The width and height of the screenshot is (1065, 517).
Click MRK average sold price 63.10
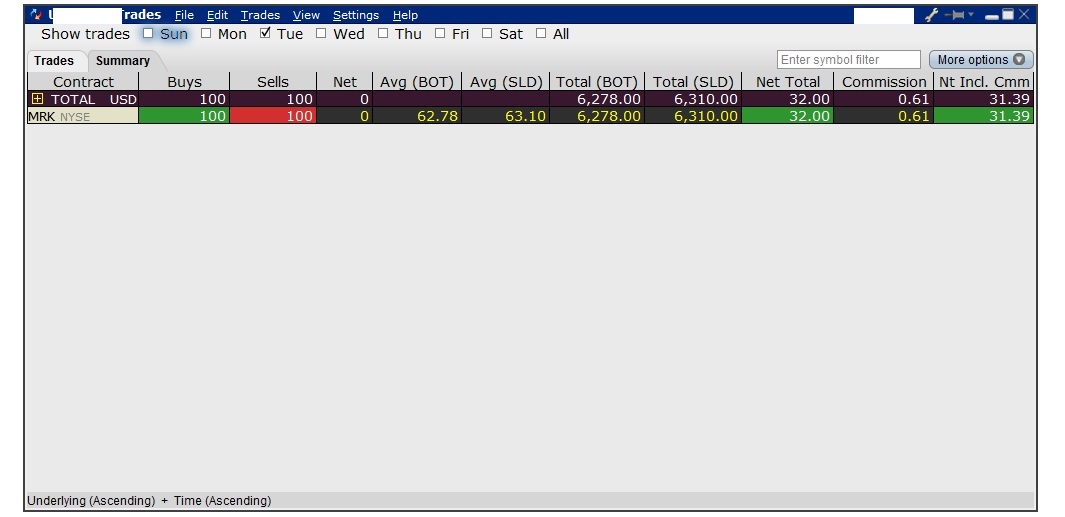coord(506,116)
